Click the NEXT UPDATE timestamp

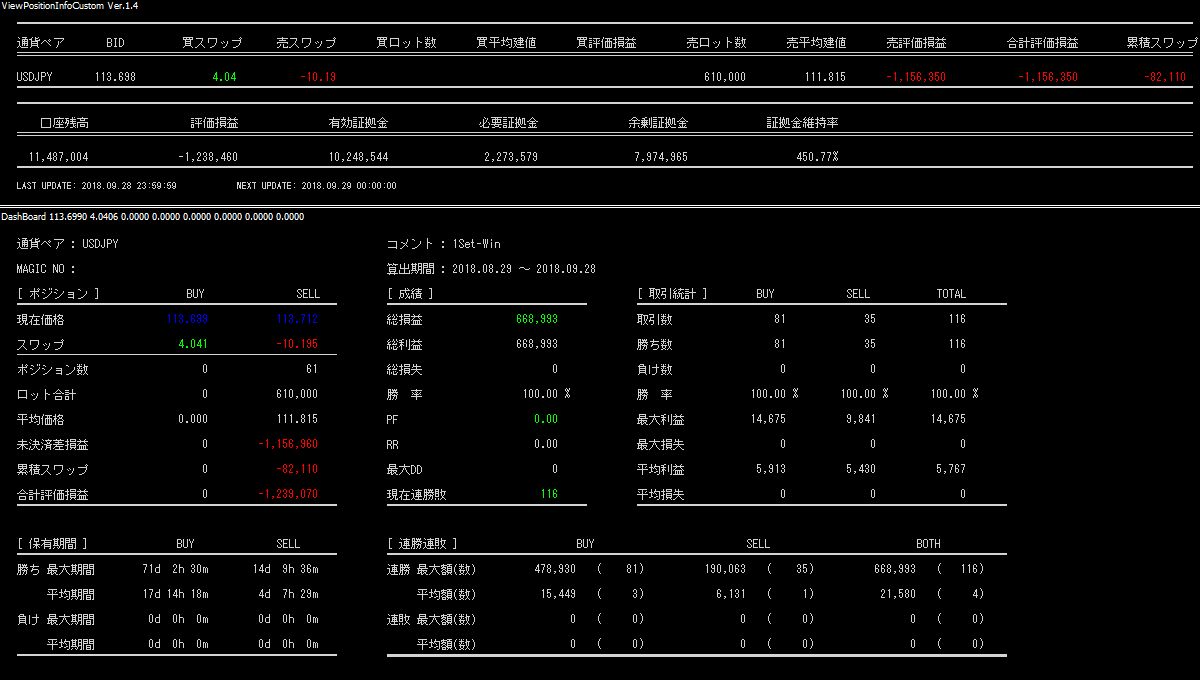pos(316,186)
